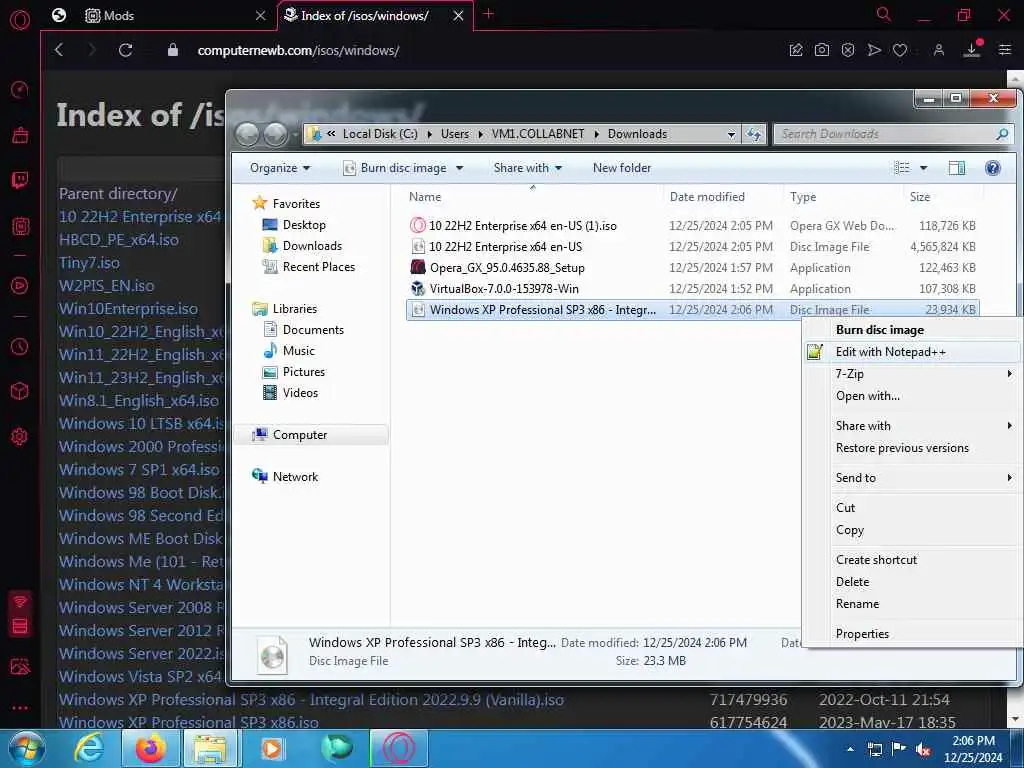Image resolution: width=1024 pixels, height=768 pixels.
Task: Select Properties in the context menu
Action: click(x=912, y=633)
